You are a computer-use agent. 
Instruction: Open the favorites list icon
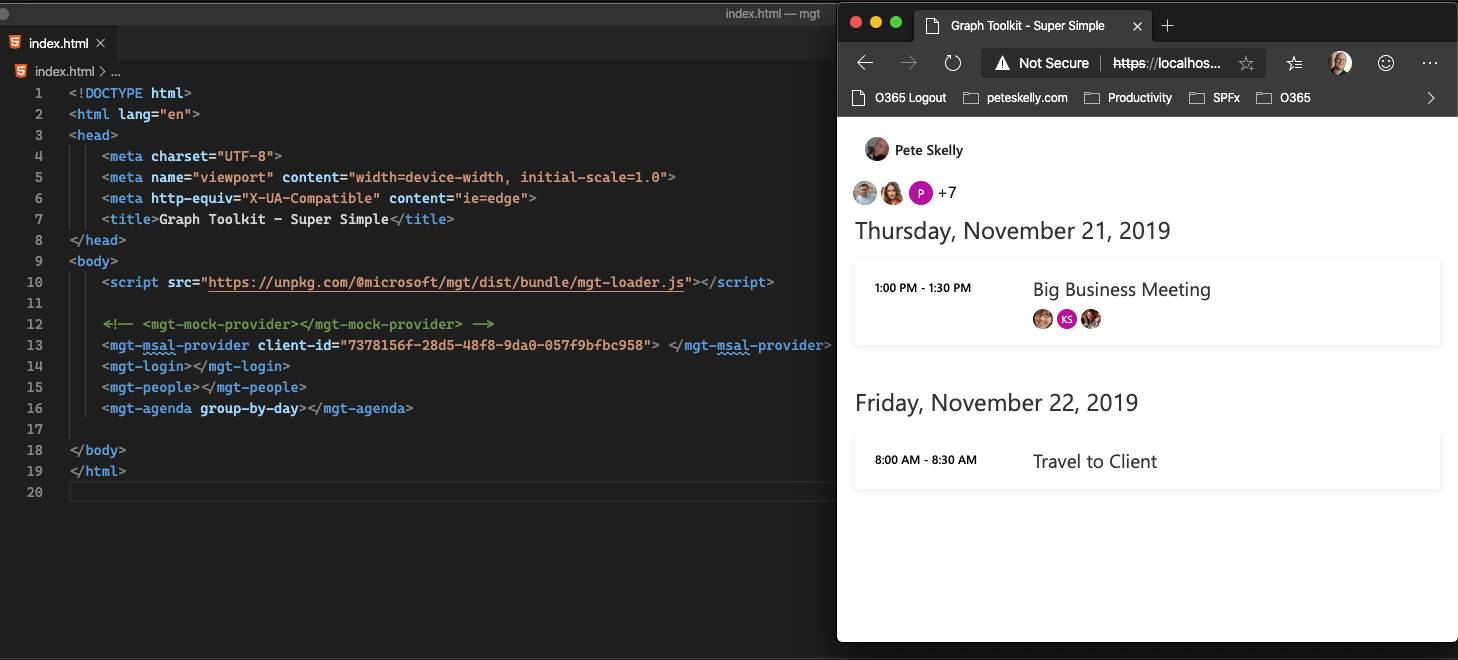pos(1294,63)
